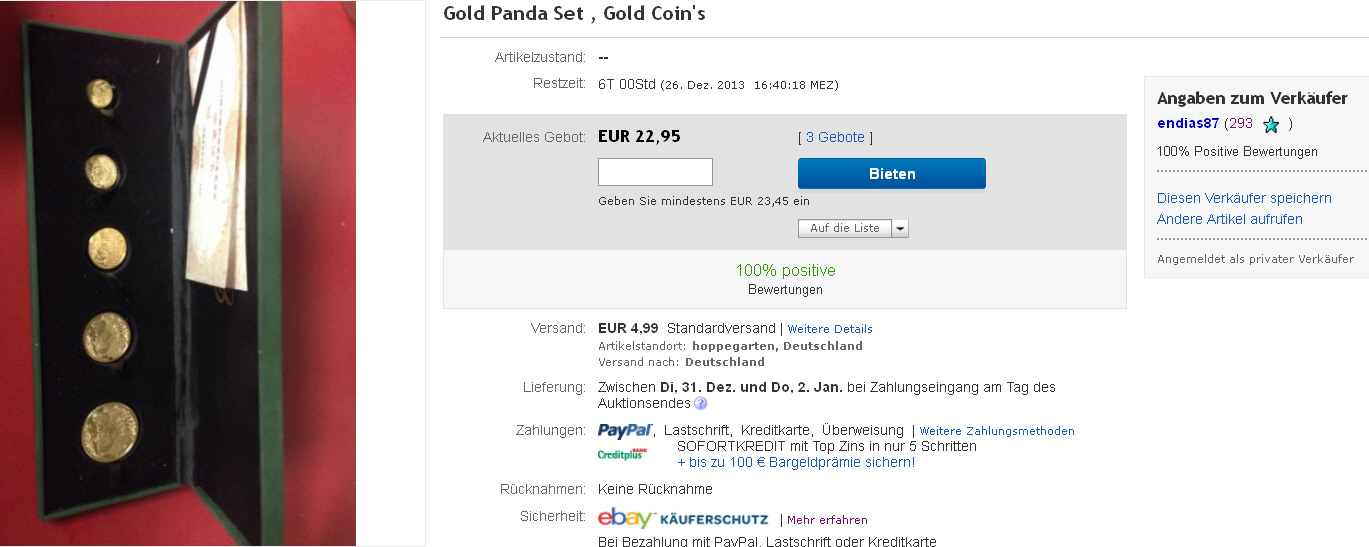Viewport: 1369px width, 547px height.
Task: Click the 100 € Bargeldprämie sichern link
Action: pos(796,462)
